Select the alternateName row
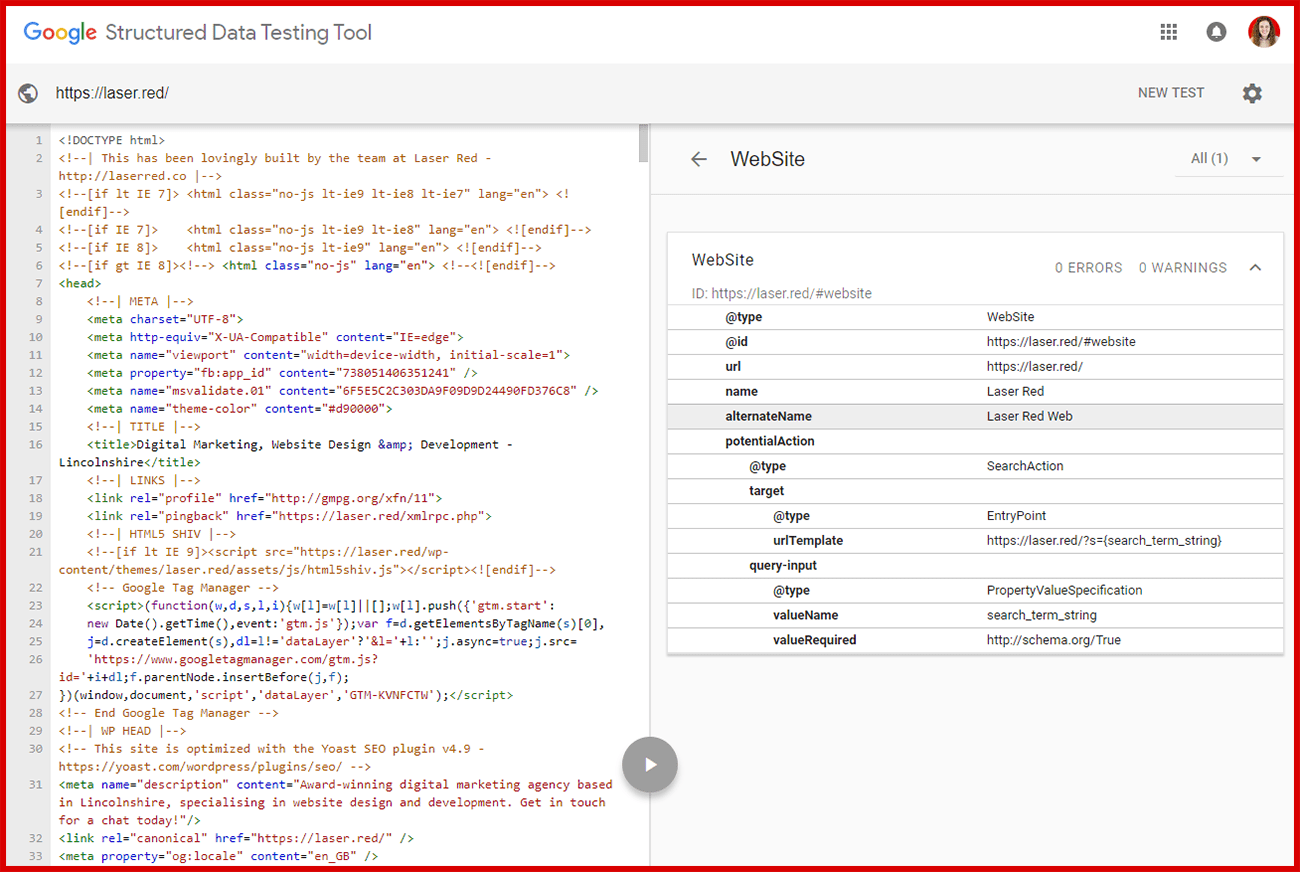Screen dimensions: 1300x872 975,416
